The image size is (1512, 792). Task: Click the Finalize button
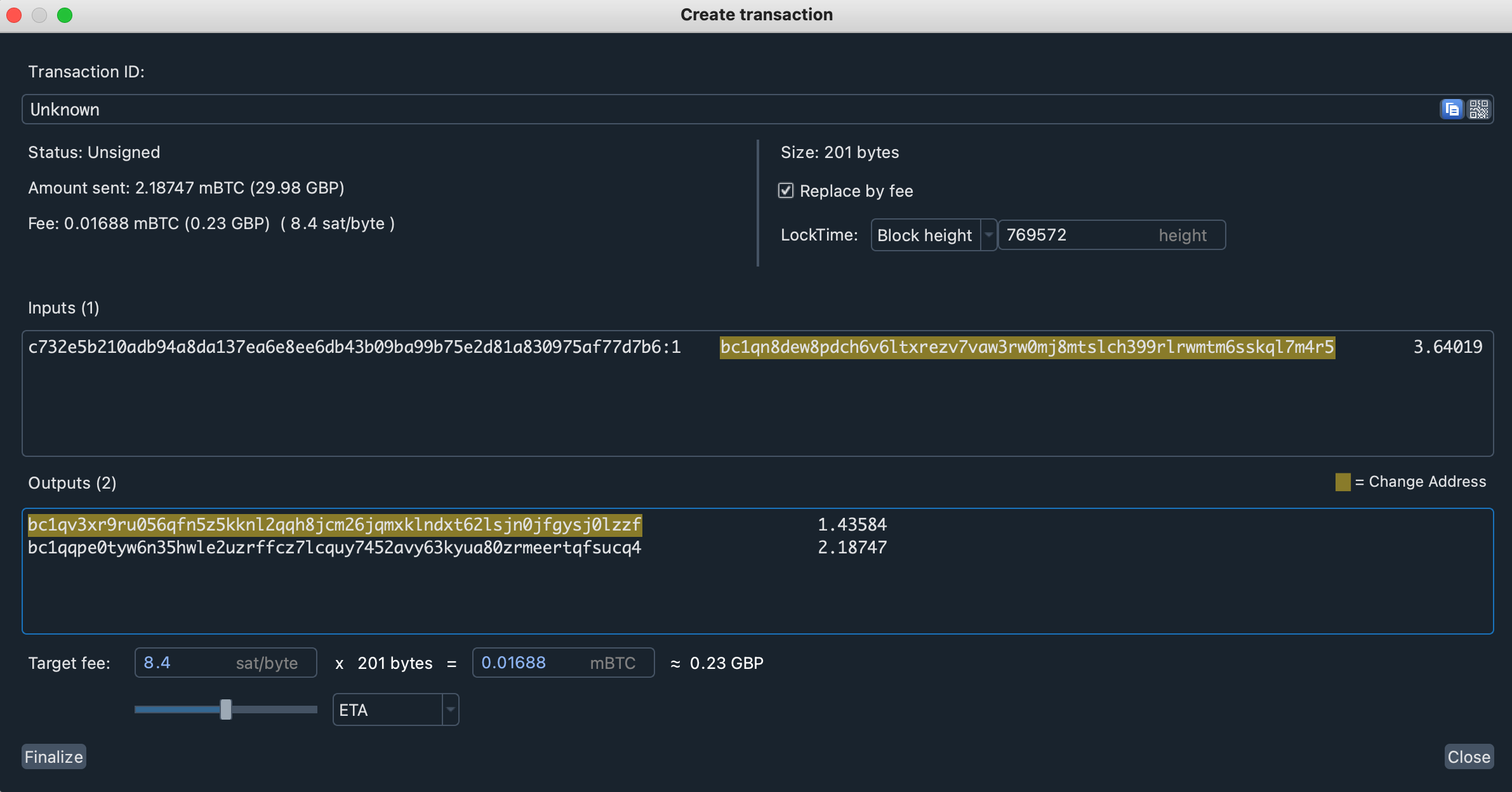pos(54,756)
